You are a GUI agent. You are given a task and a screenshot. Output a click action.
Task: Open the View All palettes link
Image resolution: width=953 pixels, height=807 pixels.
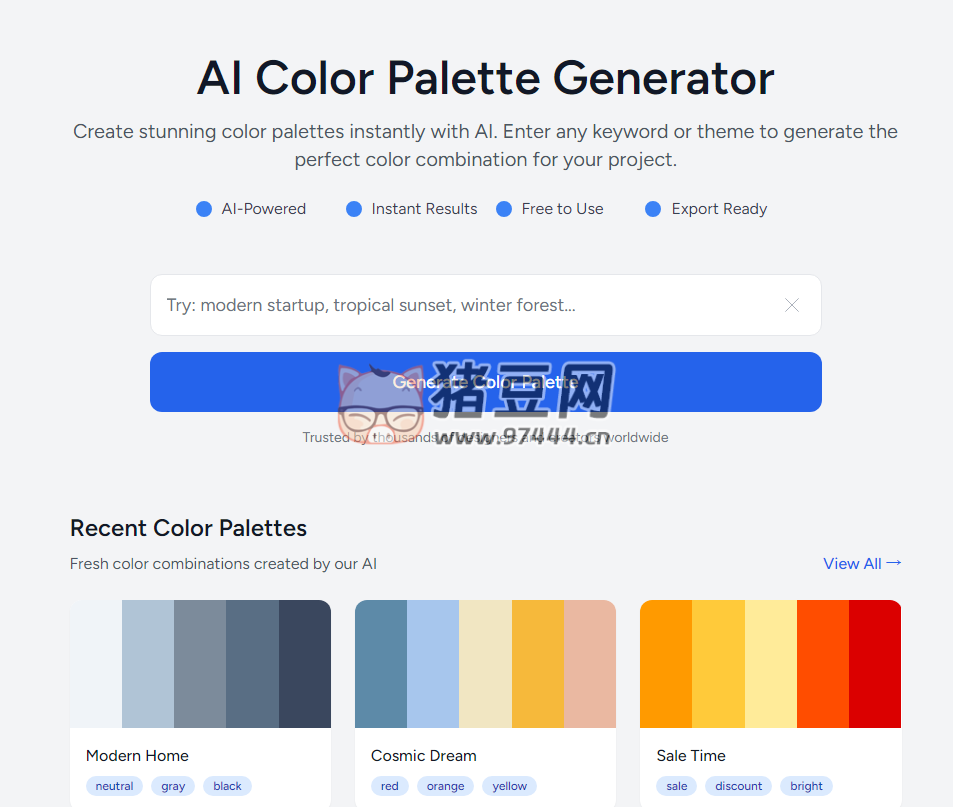852,563
